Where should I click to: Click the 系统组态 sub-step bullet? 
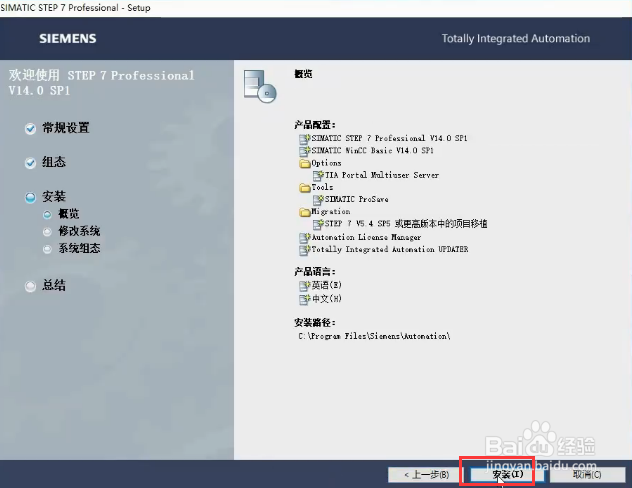(47, 249)
